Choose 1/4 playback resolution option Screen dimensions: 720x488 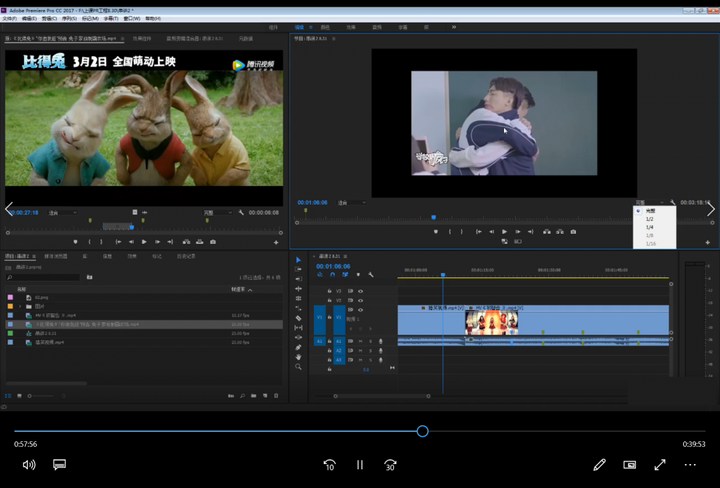[649, 227]
